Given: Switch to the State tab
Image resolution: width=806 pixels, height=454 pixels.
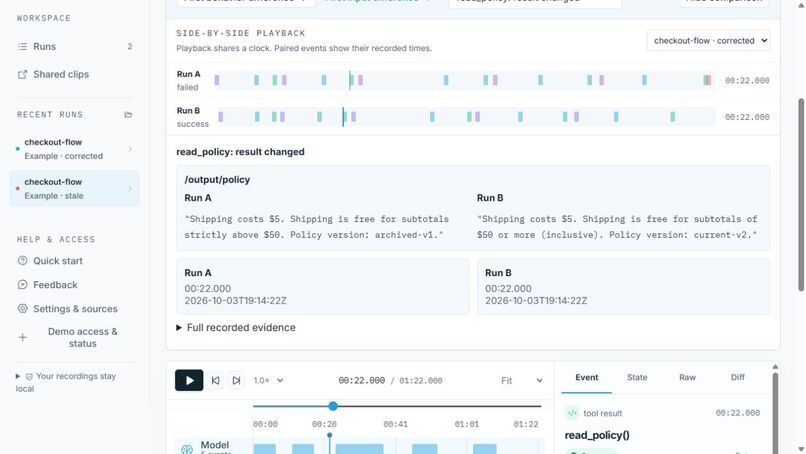Looking at the screenshot, I should click(637, 377).
